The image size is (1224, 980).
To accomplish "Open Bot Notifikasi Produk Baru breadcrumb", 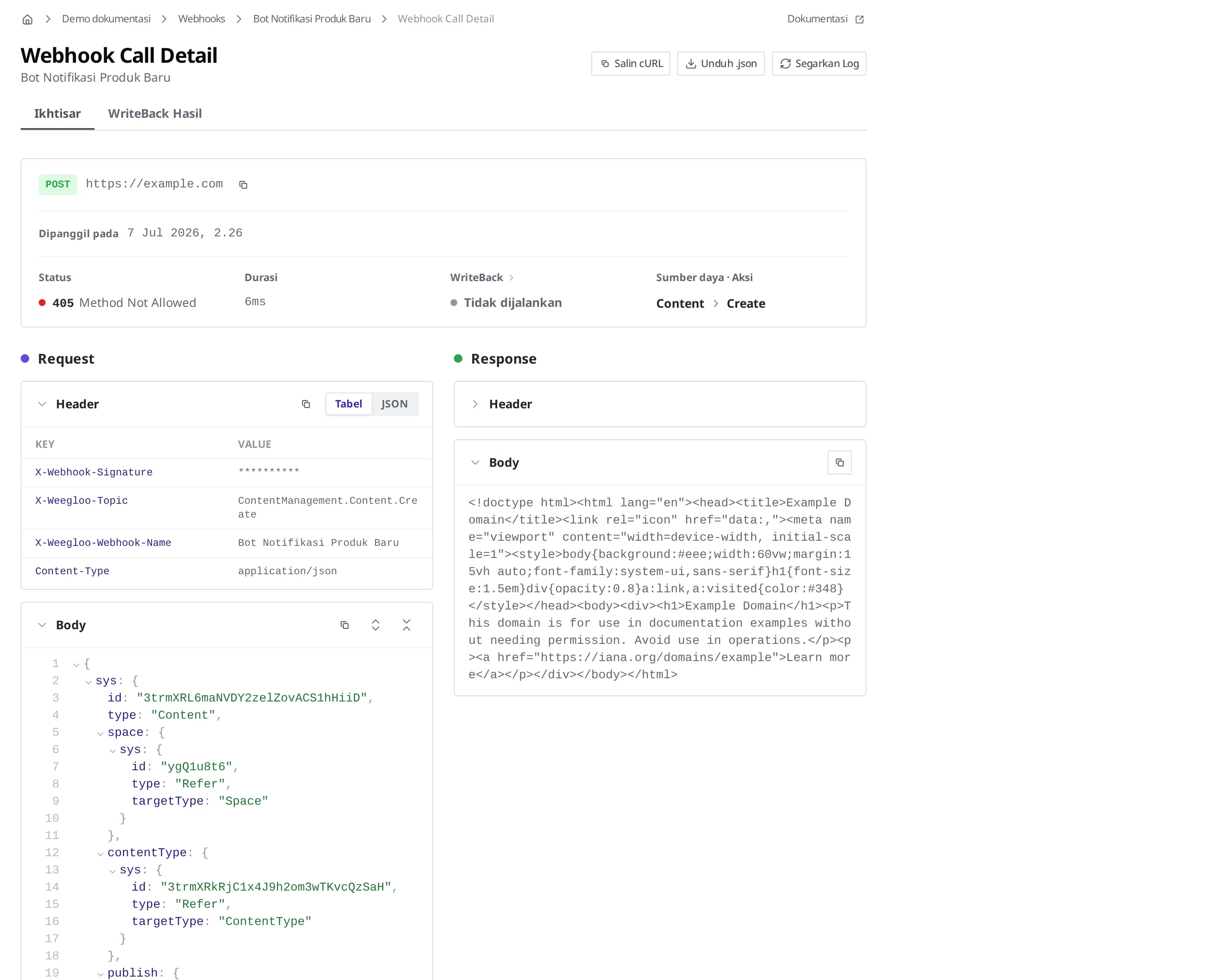I will (x=312, y=19).
